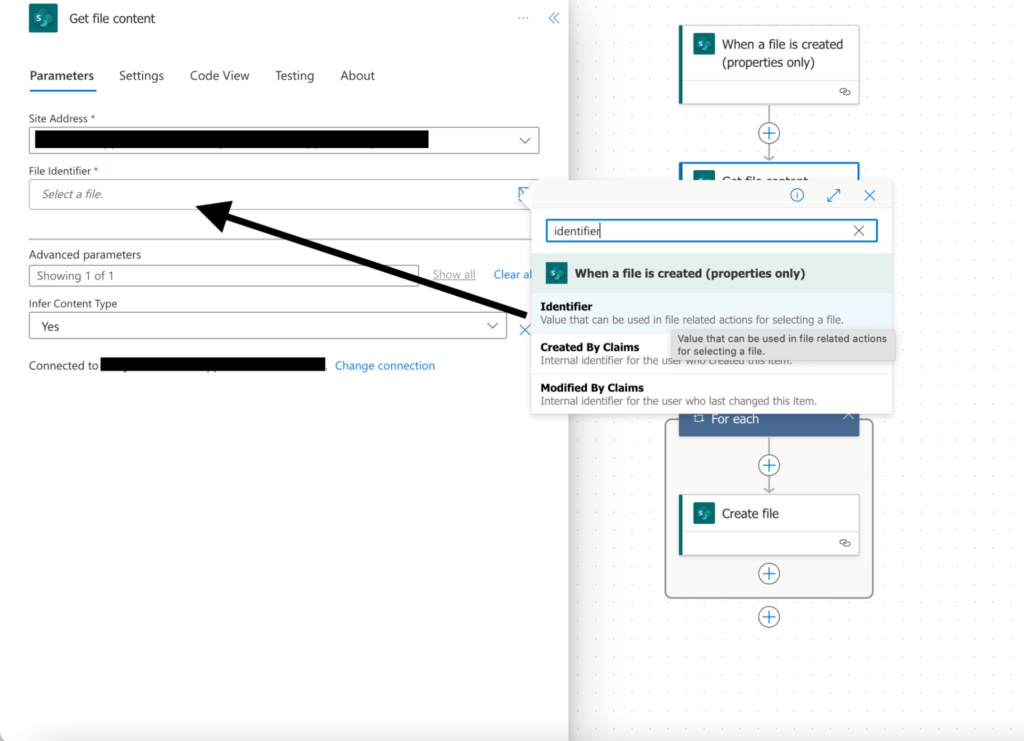1024x741 pixels.
Task: Collapse the action pane with the double chevron
Action: click(554, 17)
